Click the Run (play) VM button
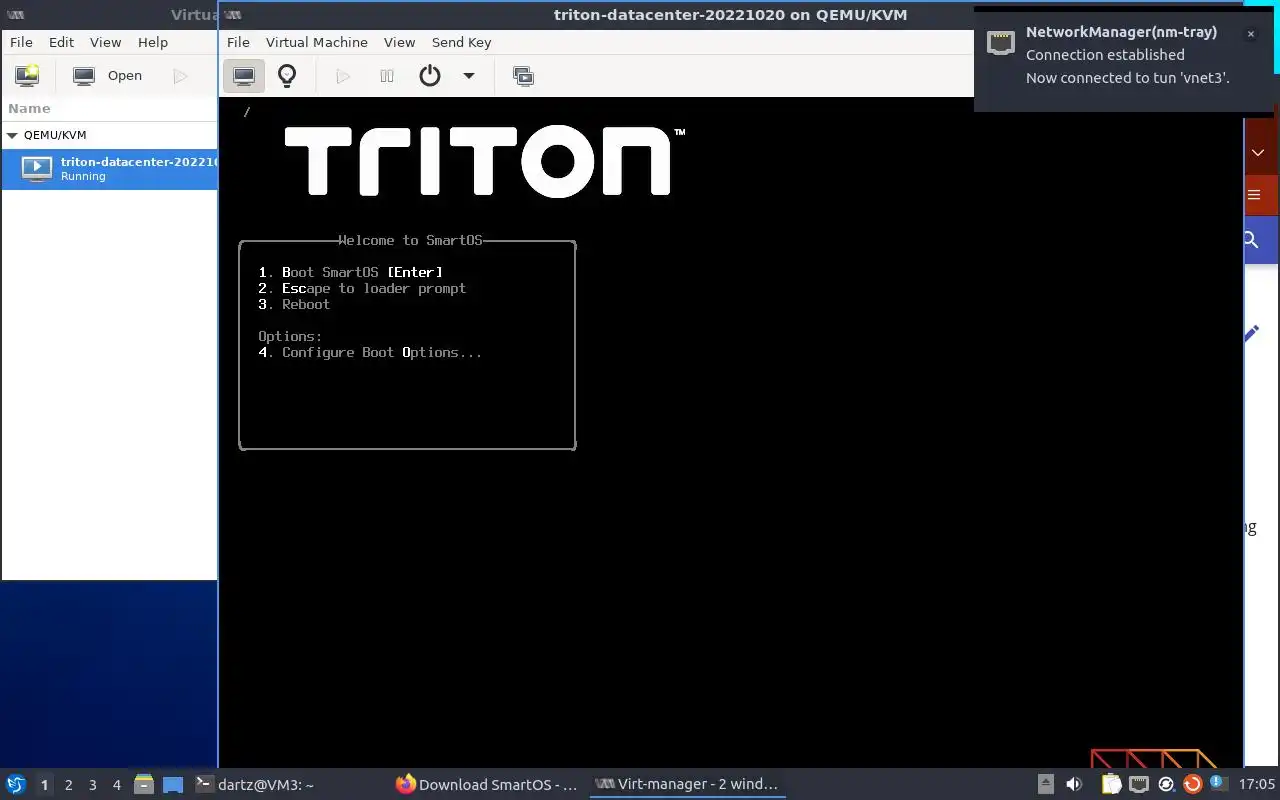Image resolution: width=1280 pixels, height=800 pixels. coord(343,76)
